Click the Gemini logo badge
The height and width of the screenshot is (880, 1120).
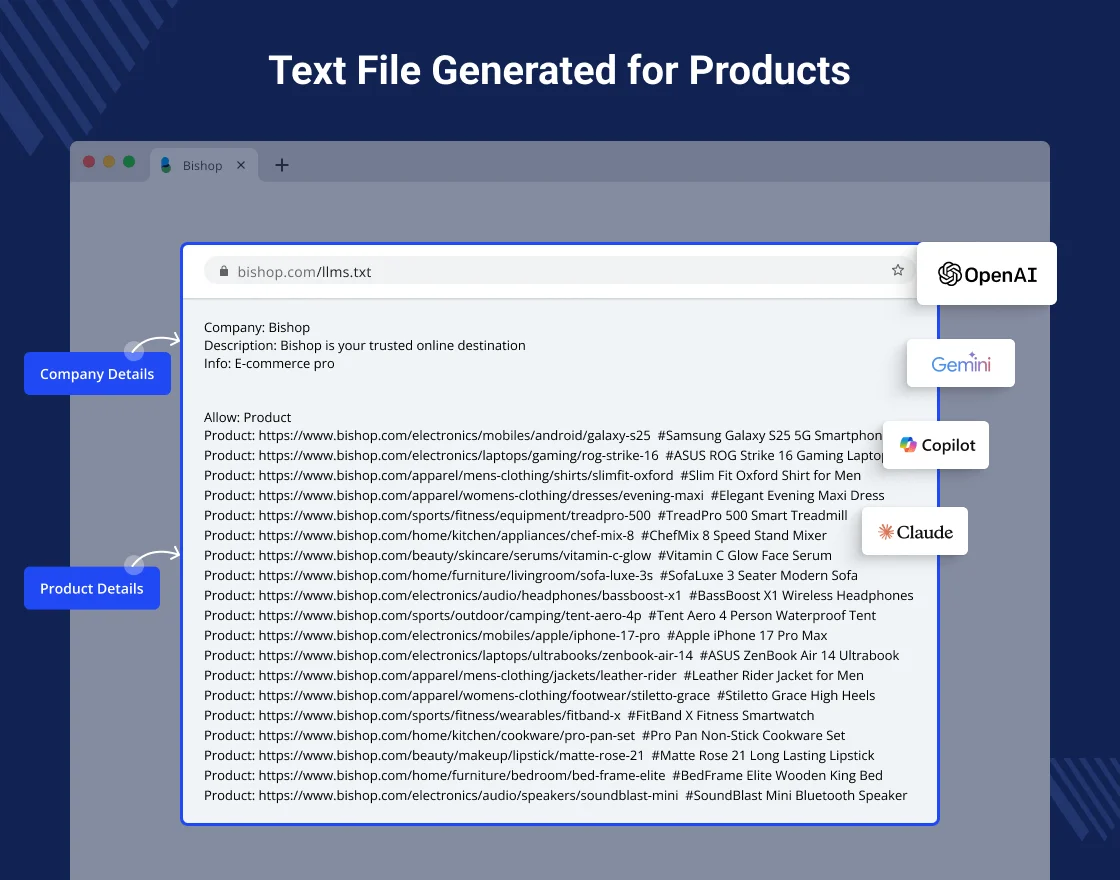point(960,363)
